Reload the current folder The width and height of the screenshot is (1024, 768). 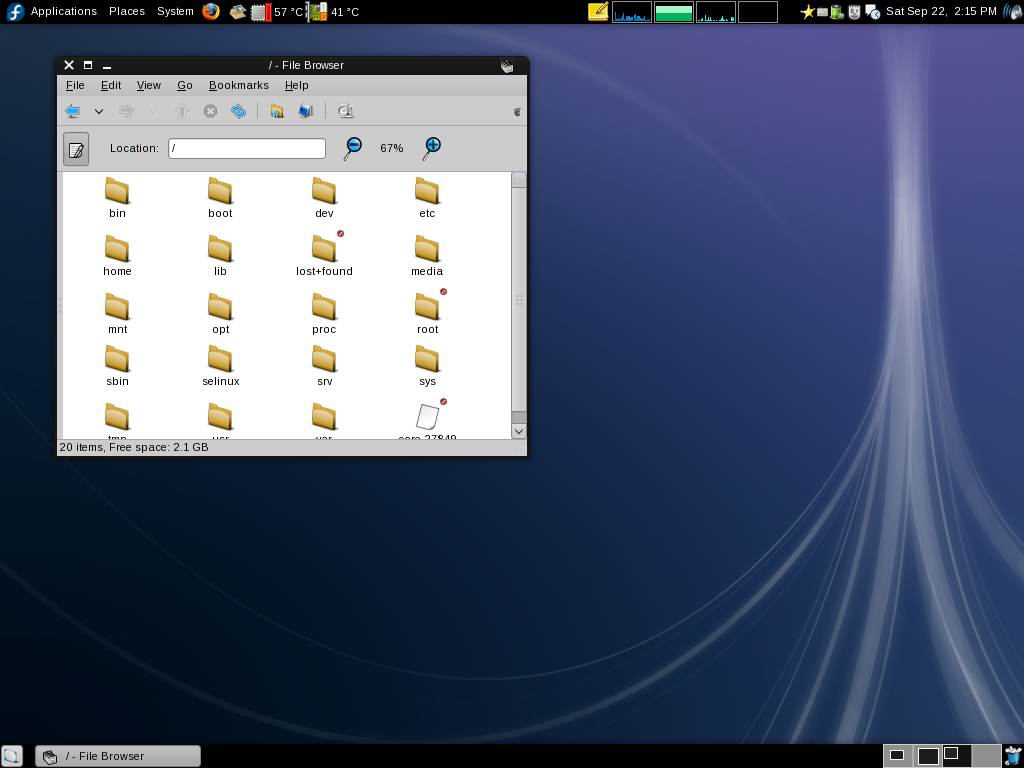[238, 112]
